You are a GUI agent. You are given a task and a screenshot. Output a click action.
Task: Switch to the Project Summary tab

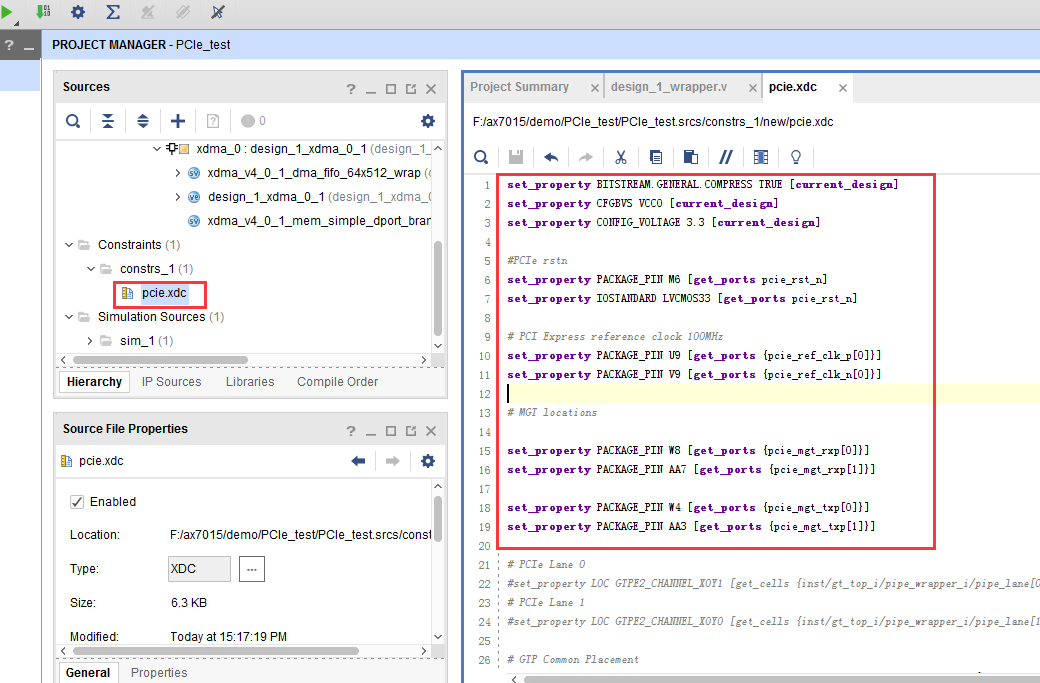[519, 87]
